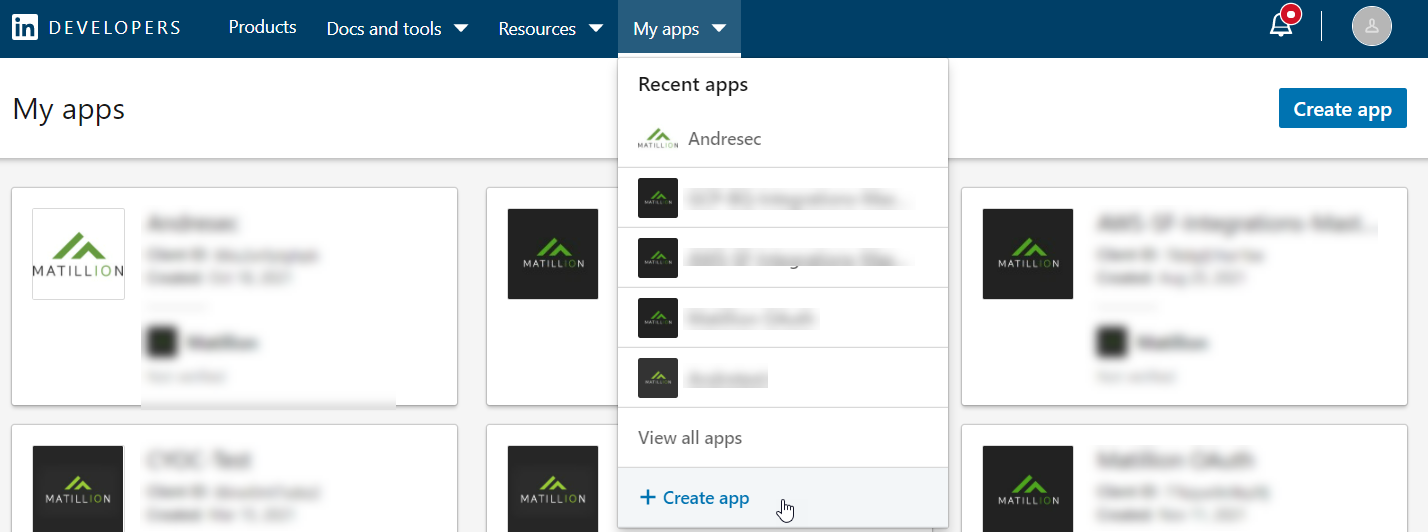The height and width of the screenshot is (532, 1428).
Task: Select the Matillion OAuth recent app
Action: click(x=783, y=318)
